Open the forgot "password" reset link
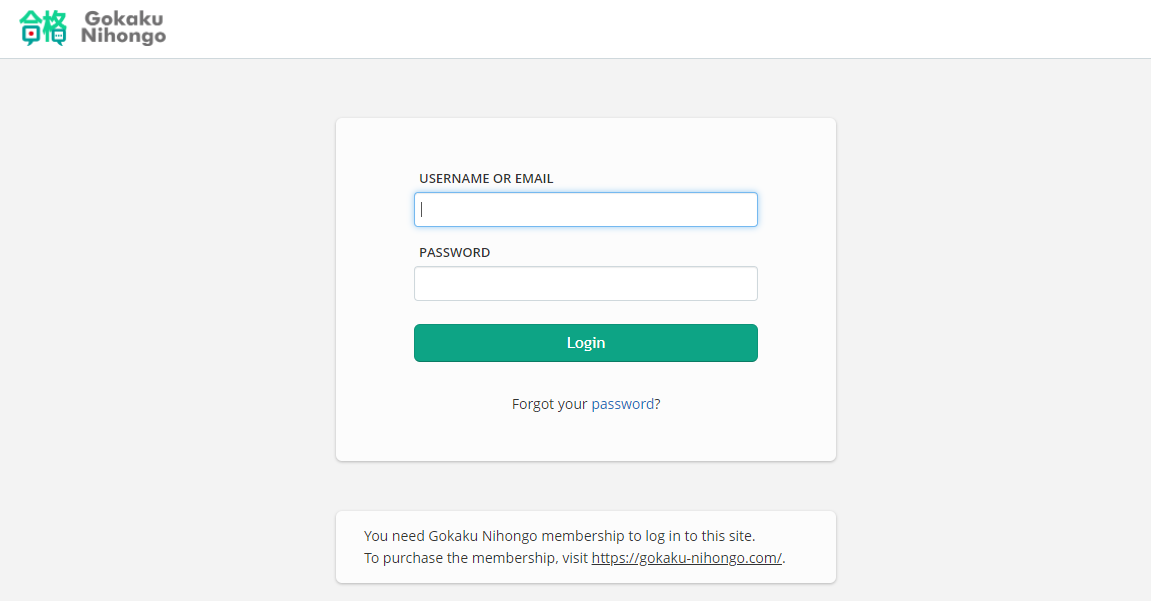Screen dimensions: 1151x601 click(x=622, y=404)
